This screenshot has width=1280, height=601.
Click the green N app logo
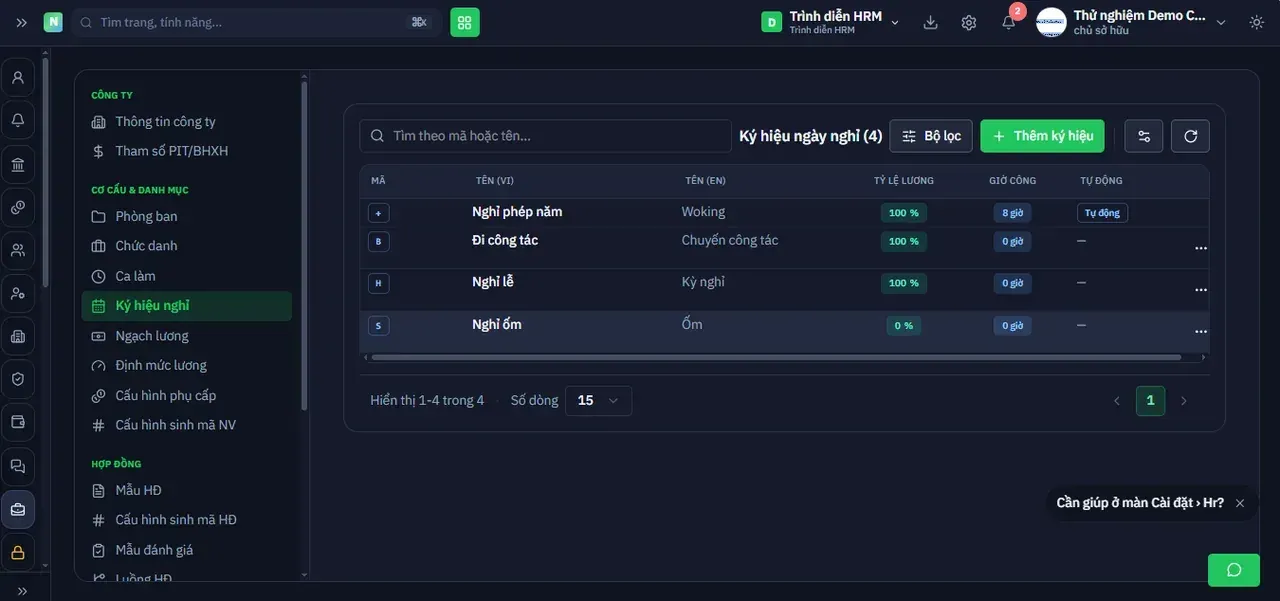[x=53, y=22]
